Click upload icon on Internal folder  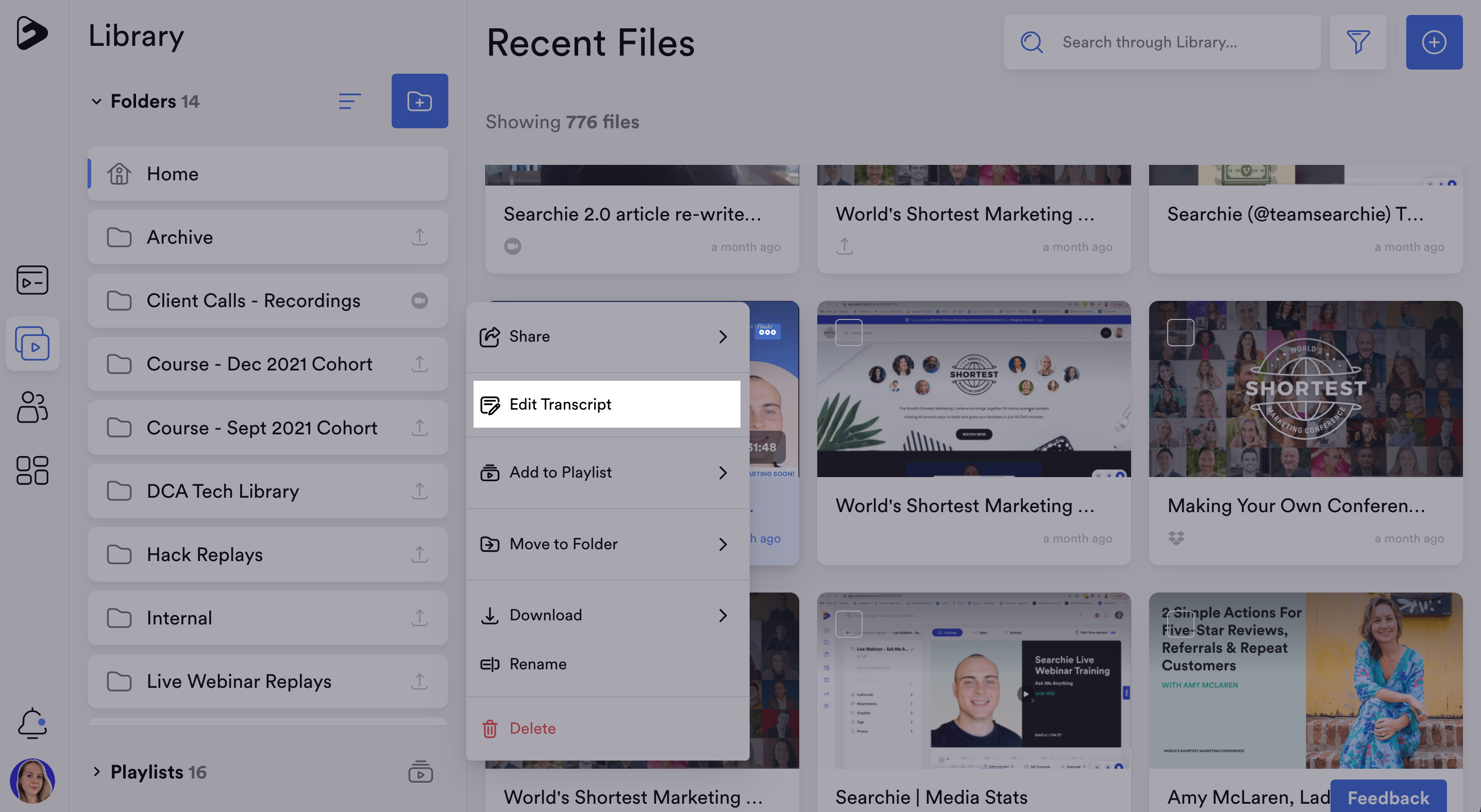pyautogui.click(x=419, y=618)
